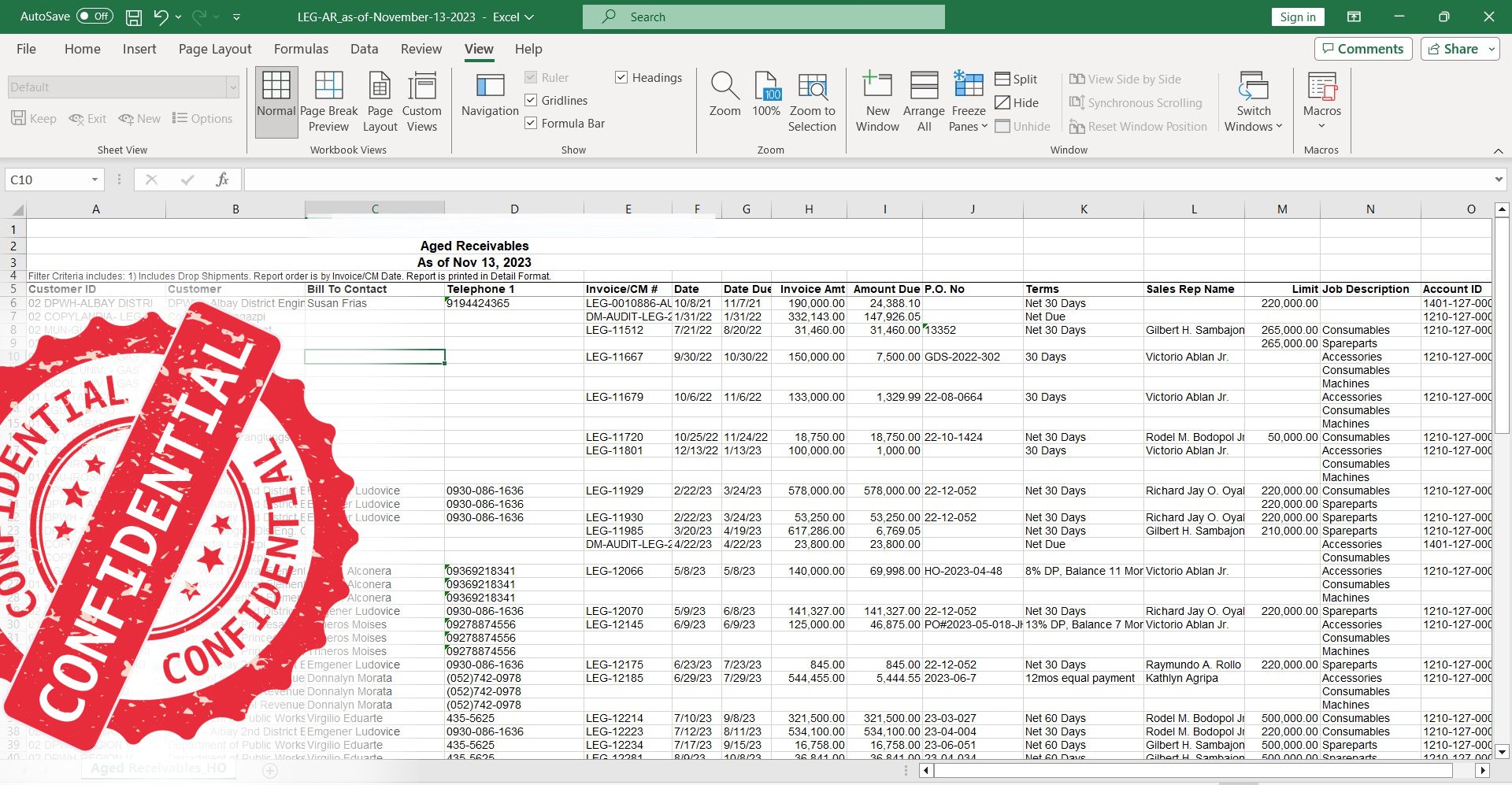
Task: Open the Help tab
Action: click(x=528, y=49)
